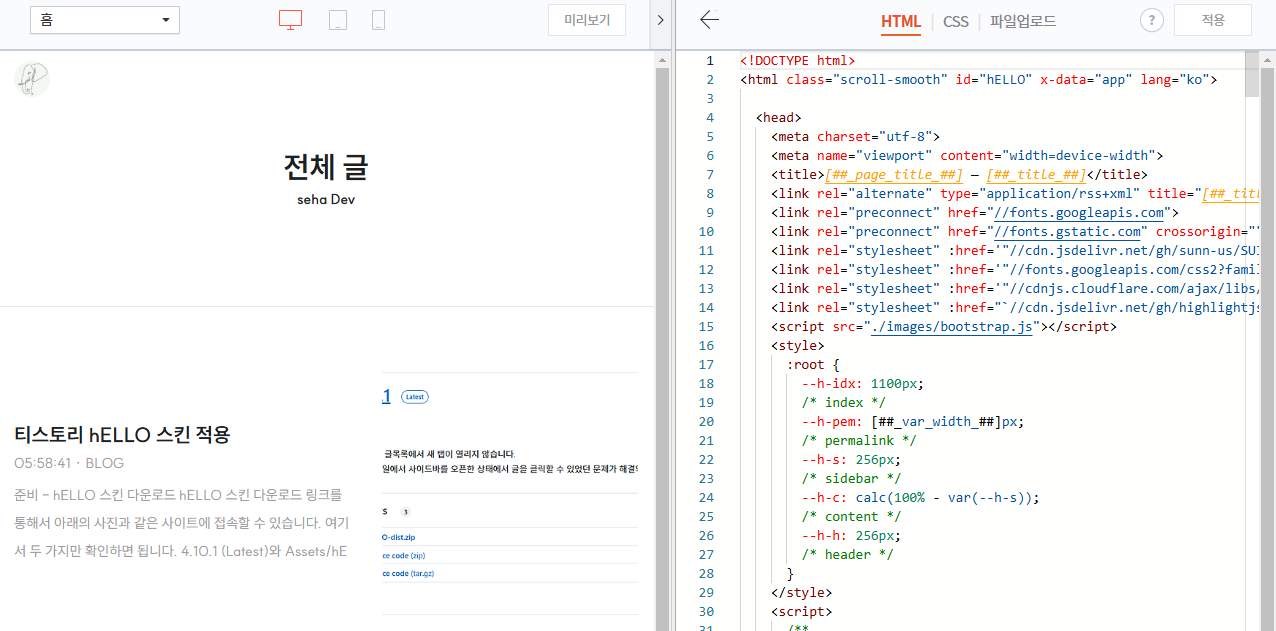Image resolution: width=1276 pixels, height=631 pixels.
Task: Click the --h-pem var_width line
Action: (x=912, y=422)
